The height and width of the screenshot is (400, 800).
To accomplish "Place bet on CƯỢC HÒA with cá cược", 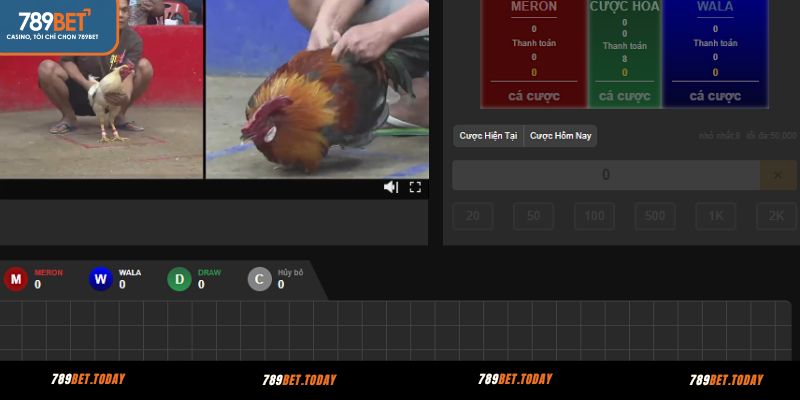I will 624,96.
